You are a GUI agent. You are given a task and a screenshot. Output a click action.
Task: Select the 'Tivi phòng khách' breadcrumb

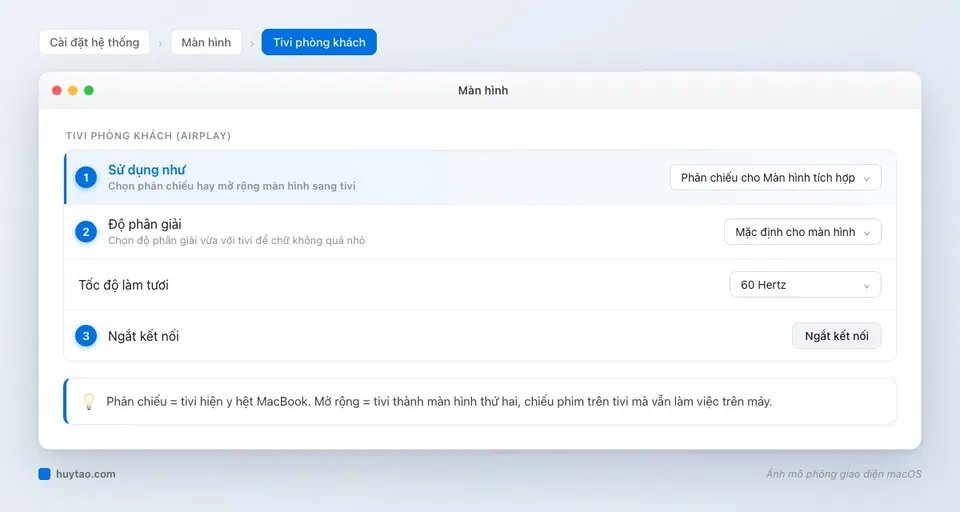pyautogui.click(x=319, y=42)
